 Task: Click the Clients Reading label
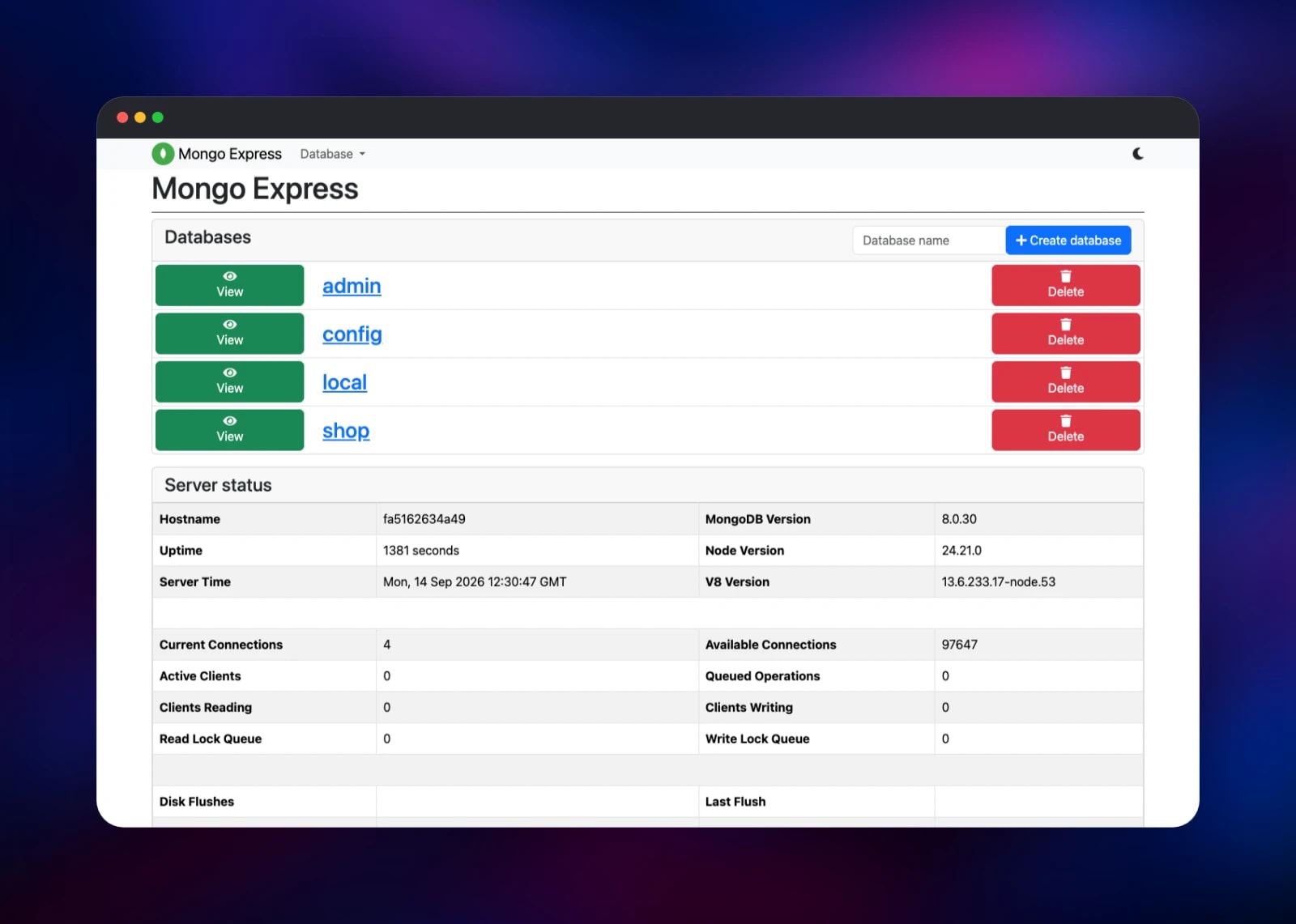(206, 708)
